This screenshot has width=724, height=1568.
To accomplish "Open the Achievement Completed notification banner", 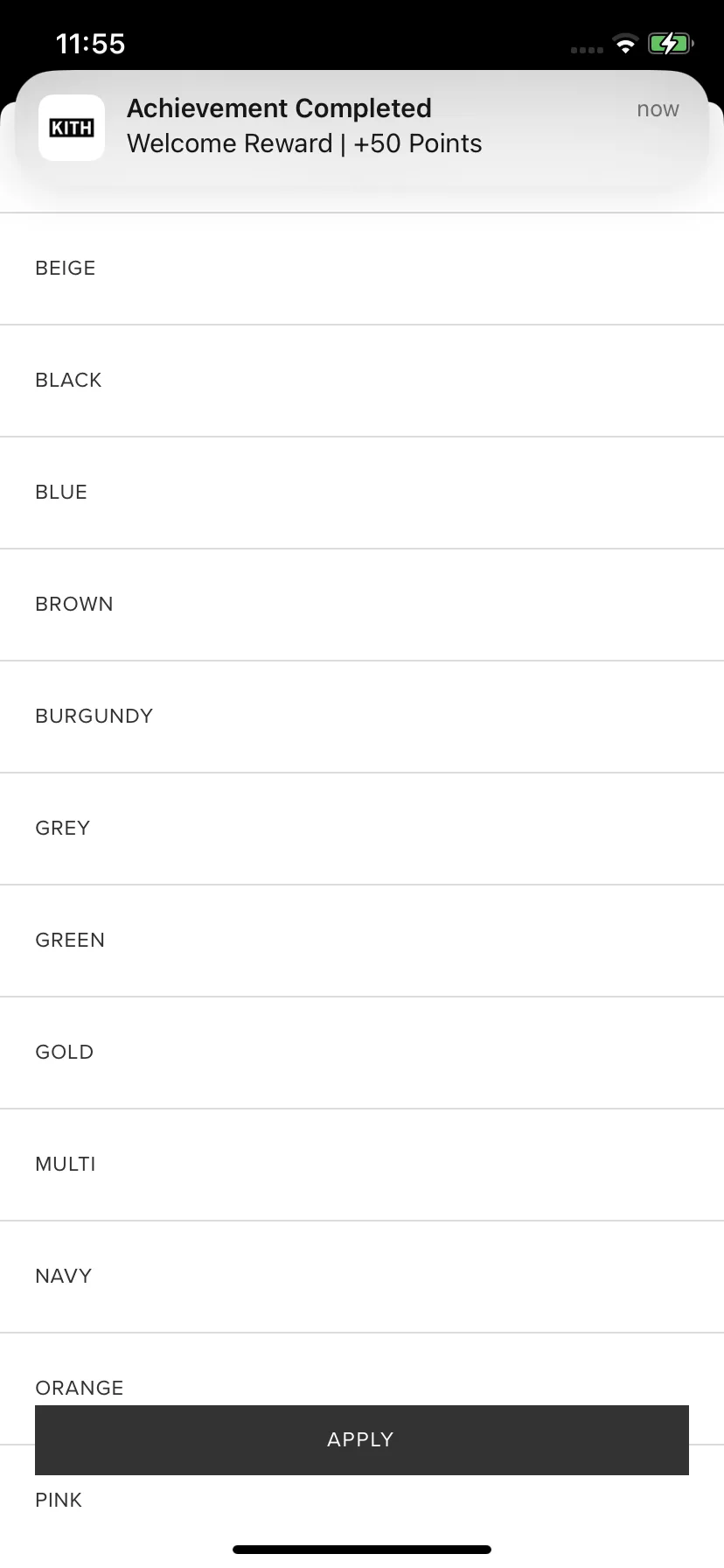I will (x=362, y=128).
